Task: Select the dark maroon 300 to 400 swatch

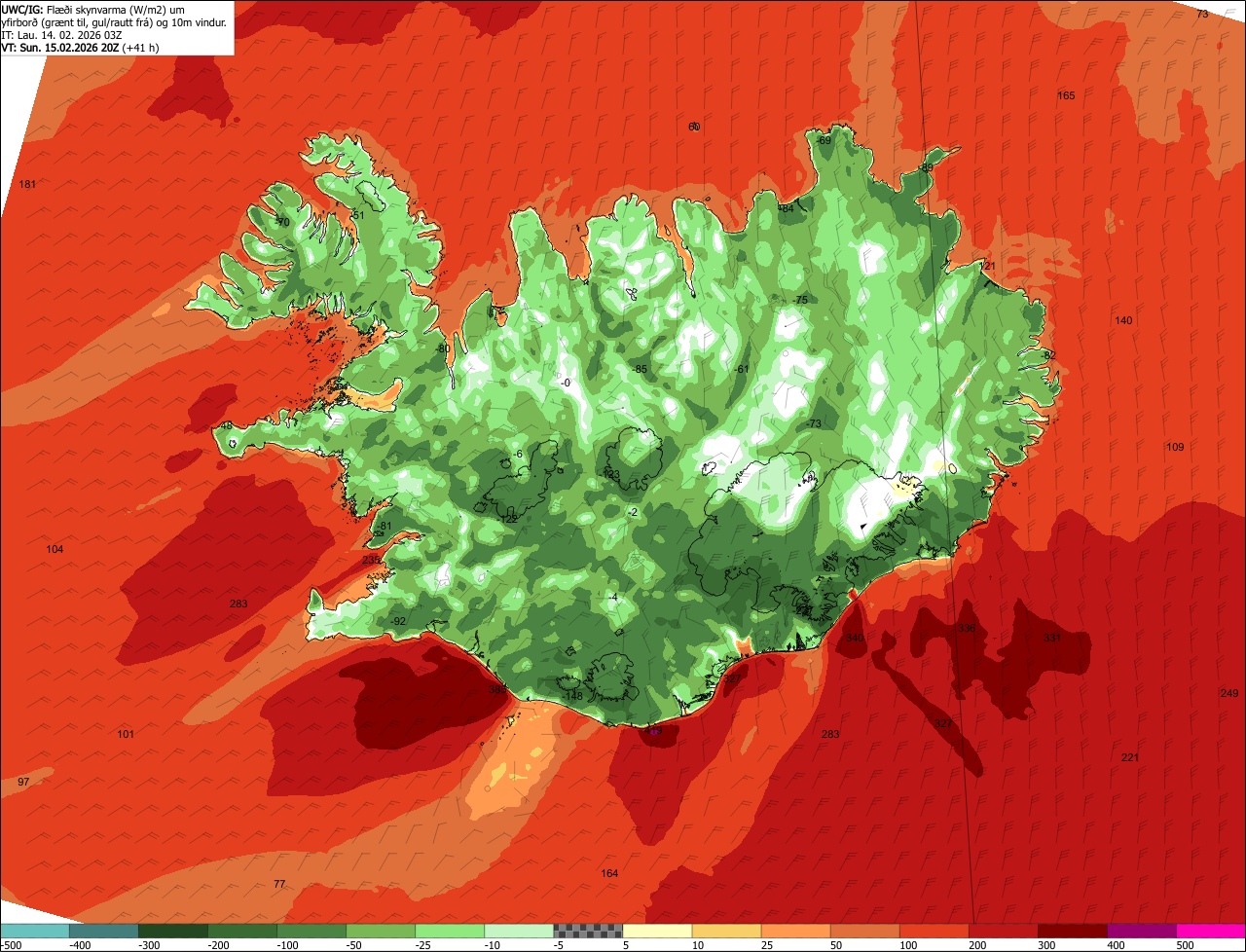Action: point(1072,931)
